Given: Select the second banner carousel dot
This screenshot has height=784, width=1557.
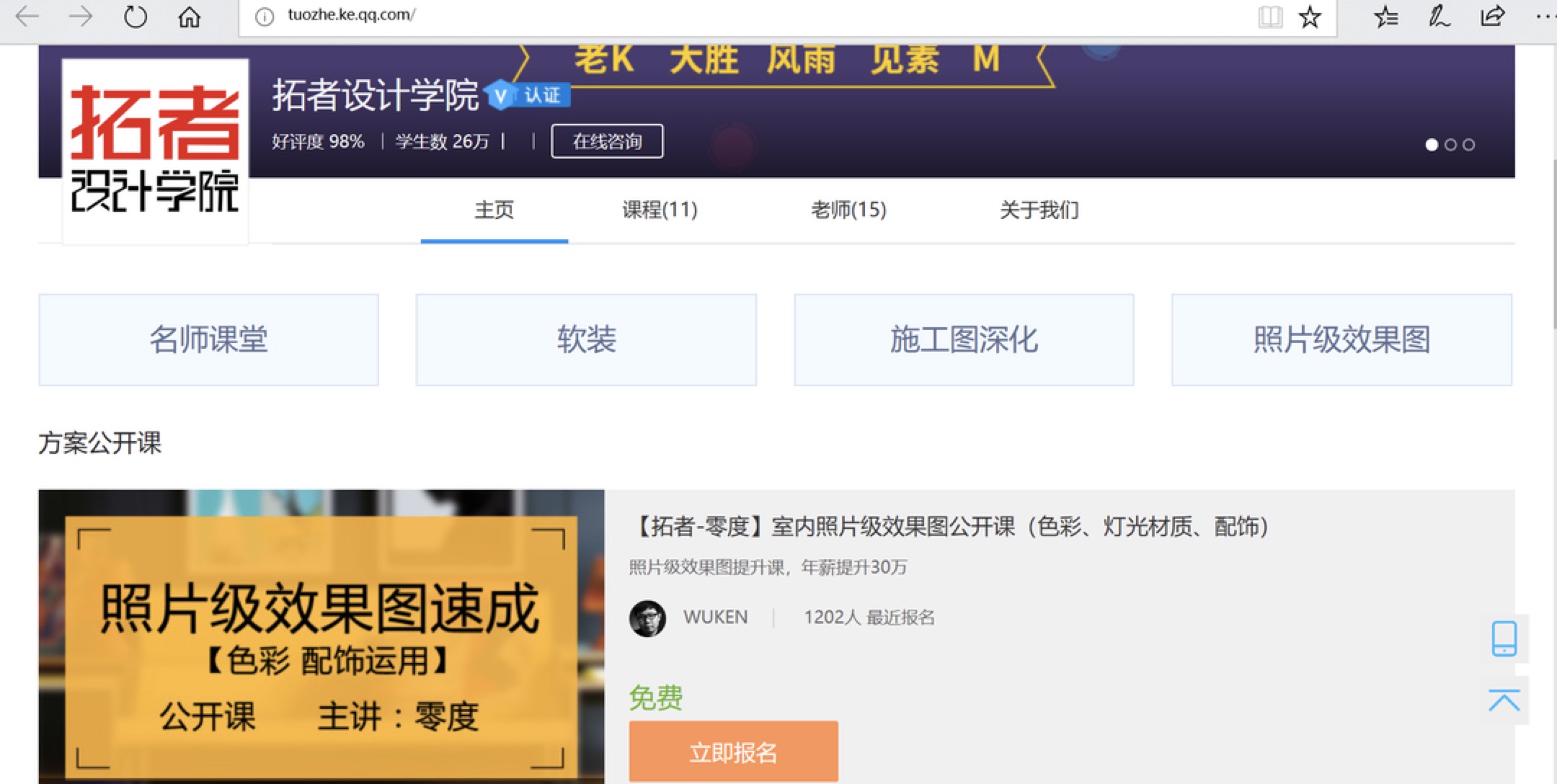Looking at the screenshot, I should coord(1450,145).
